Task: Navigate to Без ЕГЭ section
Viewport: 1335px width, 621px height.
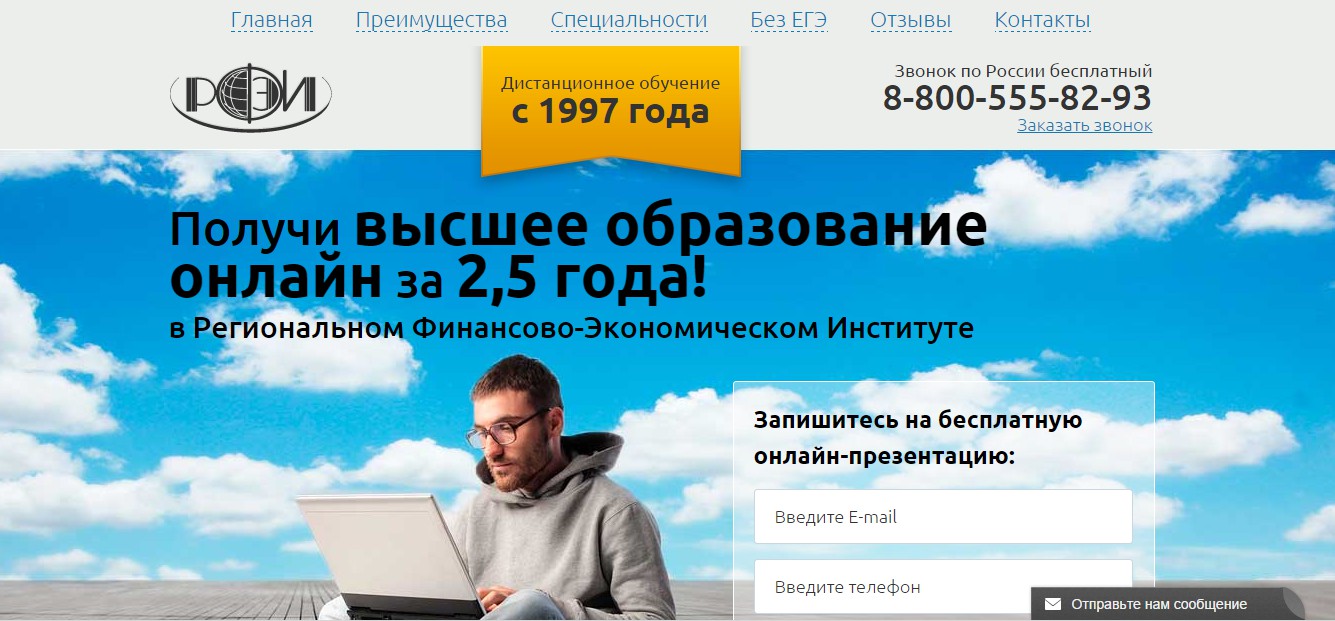Action: (x=789, y=20)
